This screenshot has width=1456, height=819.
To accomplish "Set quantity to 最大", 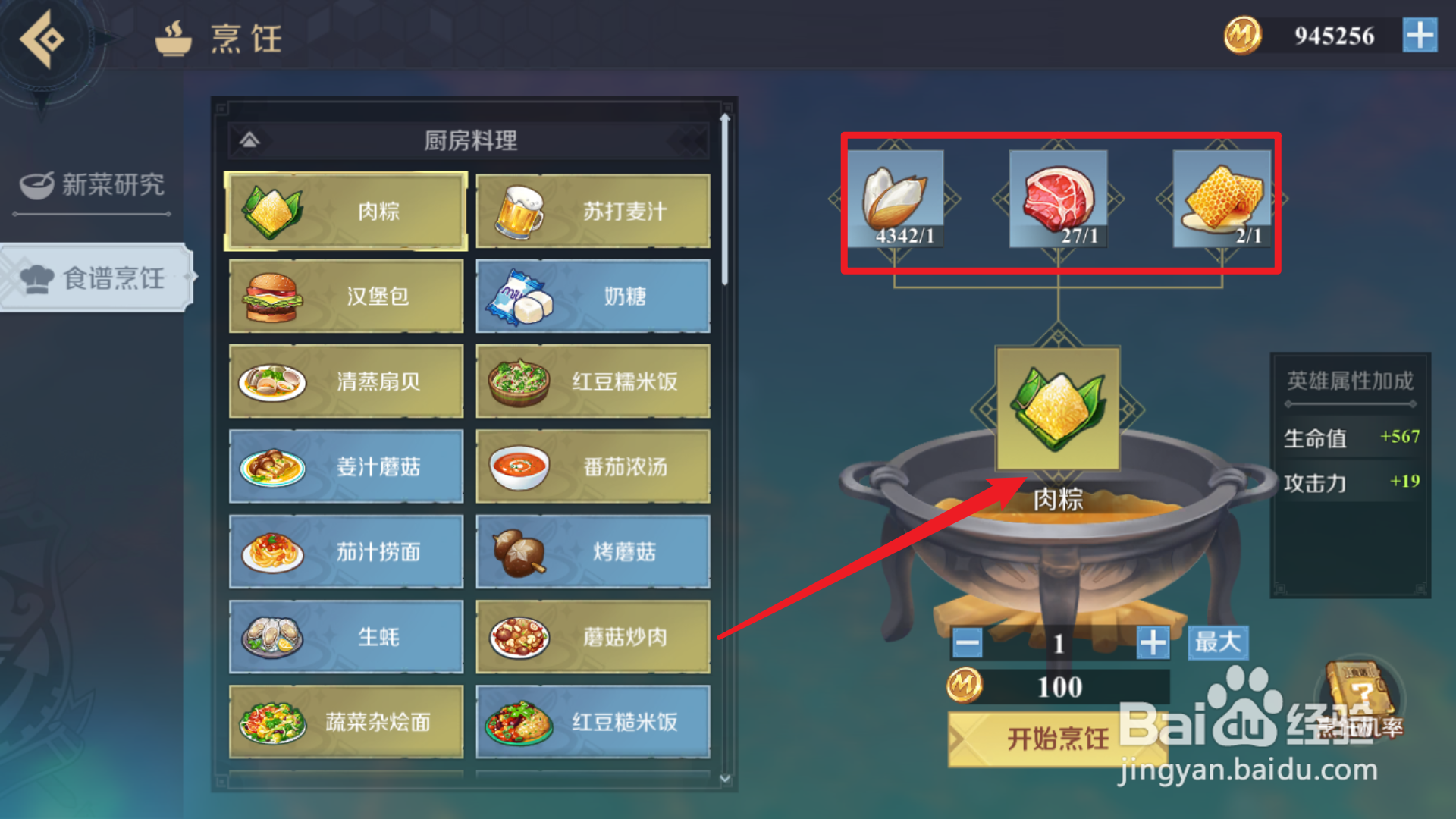I will point(1218,642).
